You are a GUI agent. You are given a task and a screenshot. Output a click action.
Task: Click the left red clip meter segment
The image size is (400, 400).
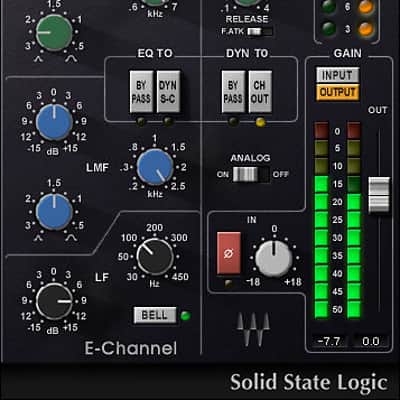322,130
